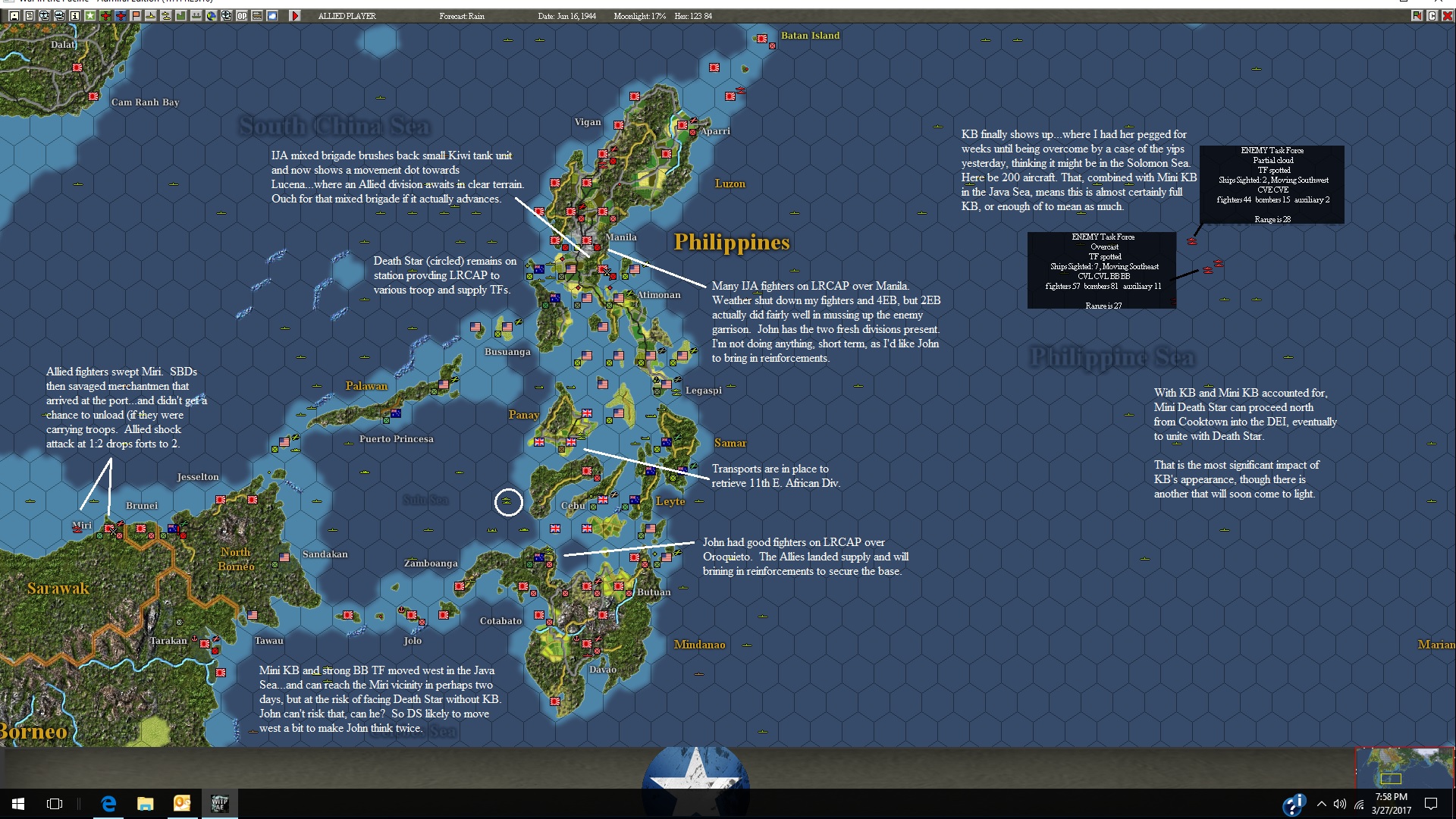Click the Jesselton base label
Viewport: 1456px width, 819px height.
point(198,477)
